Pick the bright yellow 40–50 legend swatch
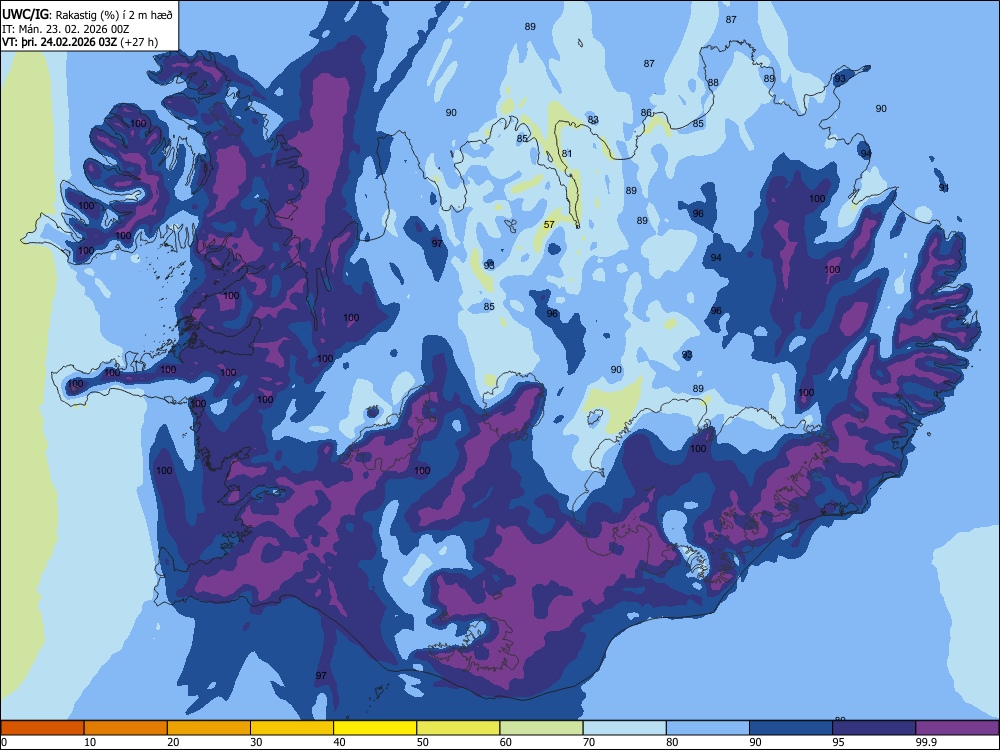 point(375,728)
